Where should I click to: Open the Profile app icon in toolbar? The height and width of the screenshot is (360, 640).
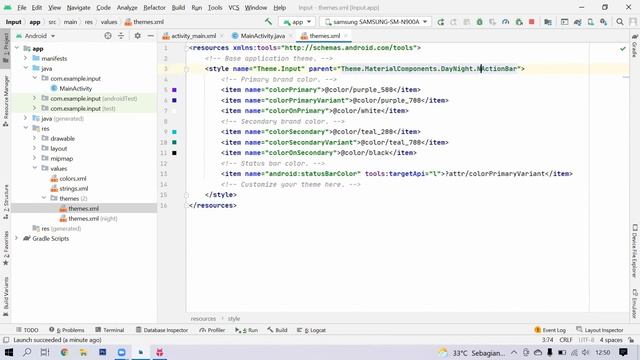coord(506,22)
